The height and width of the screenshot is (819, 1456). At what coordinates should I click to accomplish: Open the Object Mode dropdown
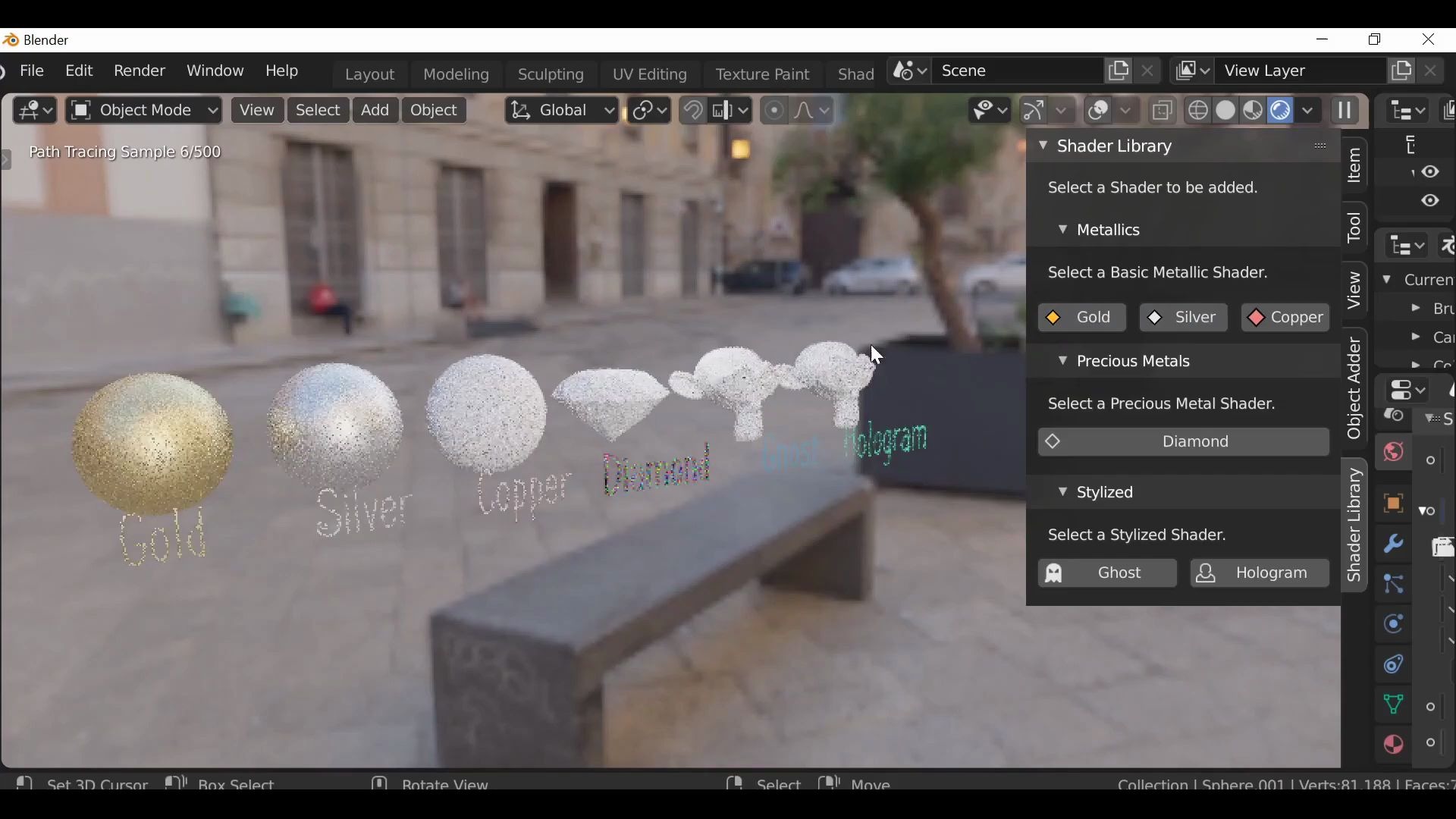coord(144,111)
